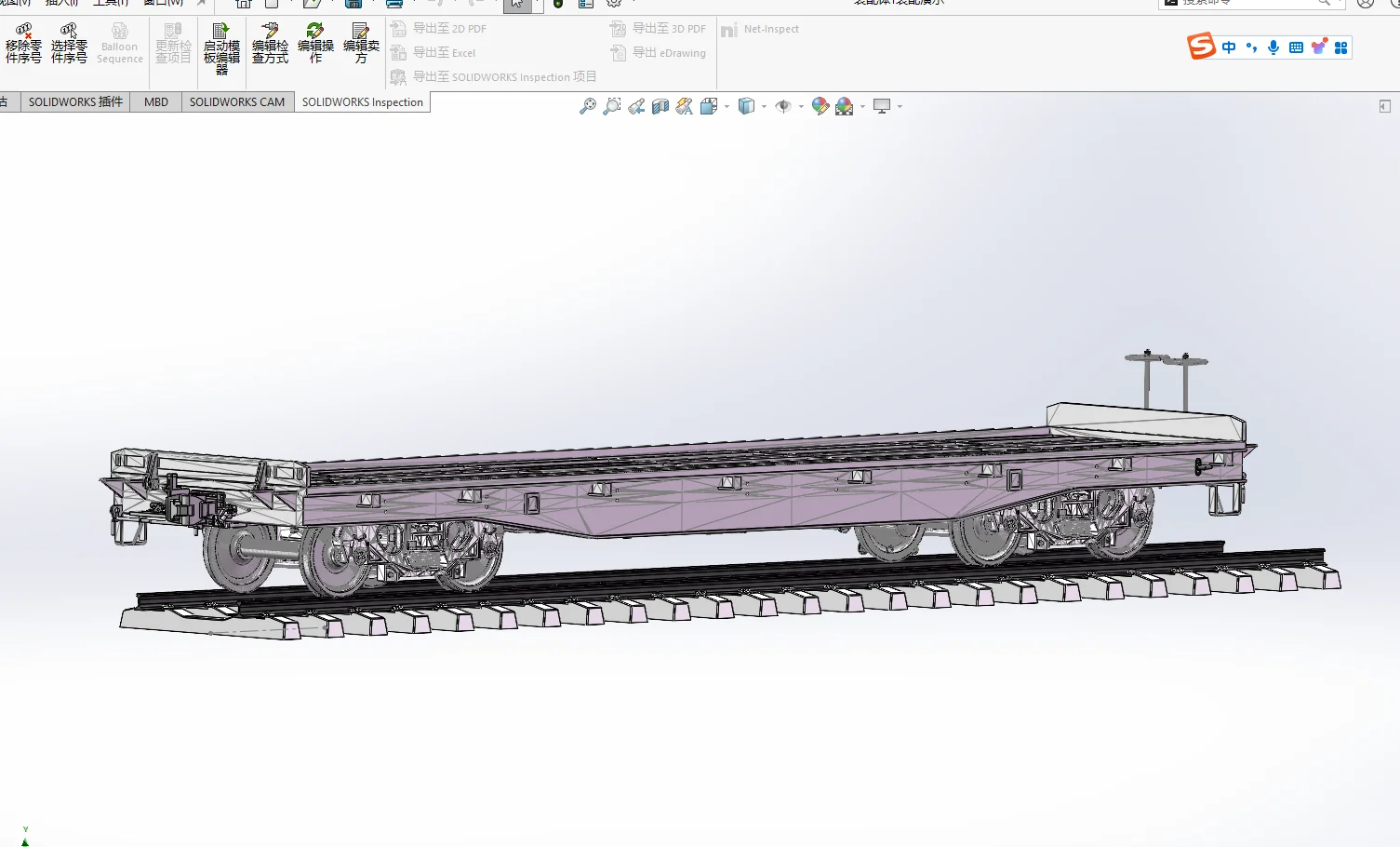This screenshot has height=847, width=1400.
Task: Collapse the side panel arrow at viewport corner
Action: click(1385, 107)
